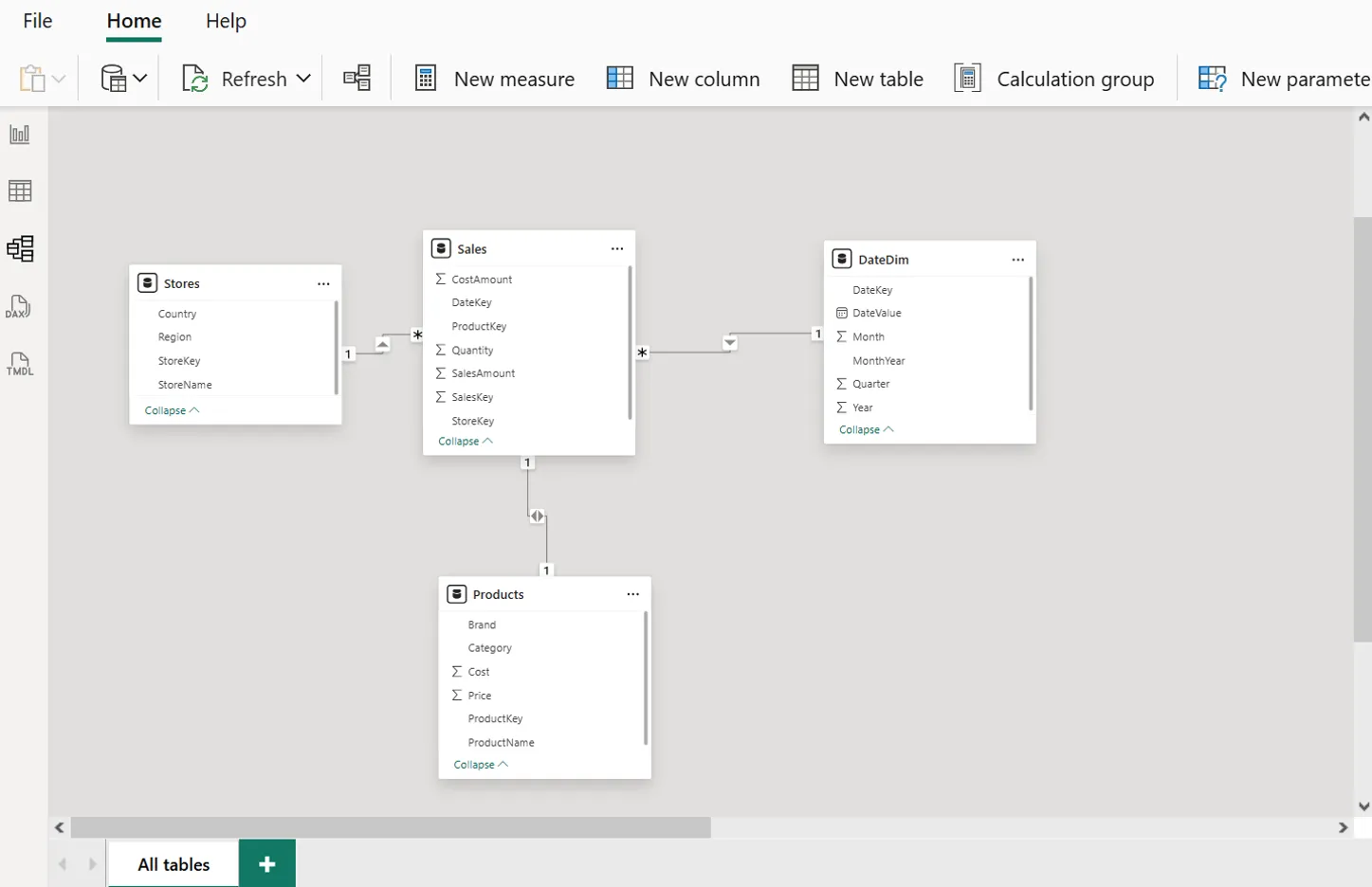Click the DateDim table header icon
The height and width of the screenshot is (887, 1372).
pyautogui.click(x=842, y=259)
